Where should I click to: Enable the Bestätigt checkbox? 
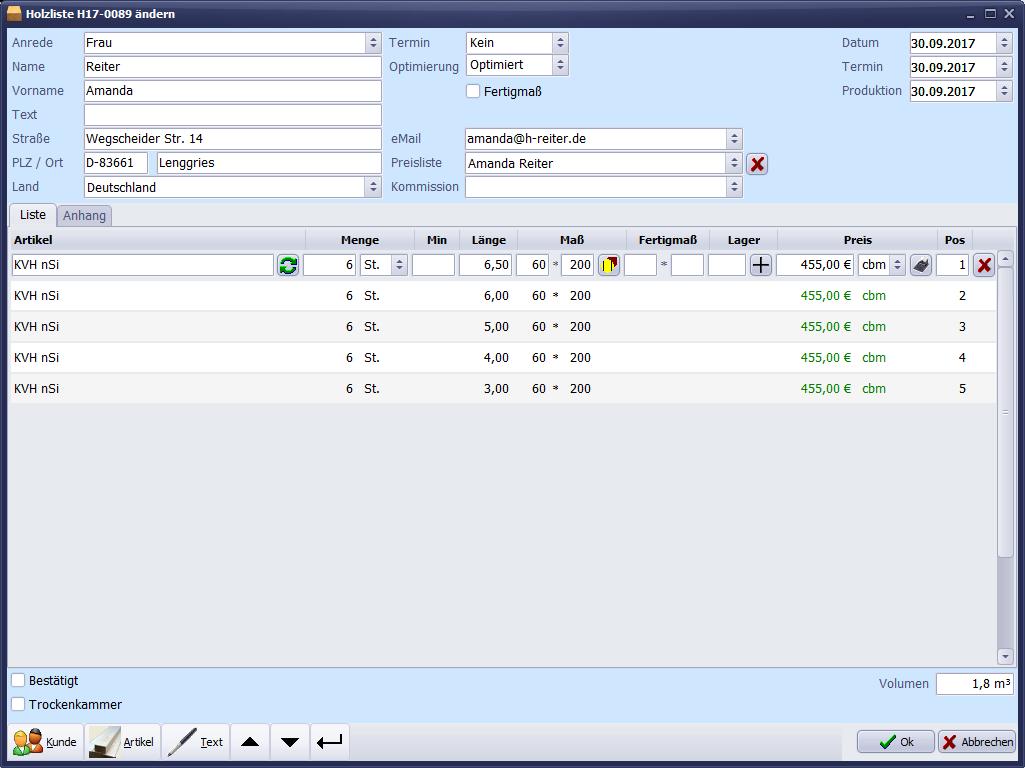click(18, 680)
